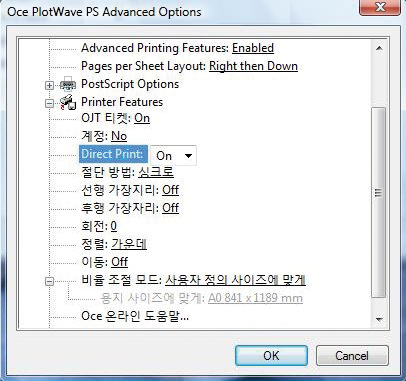The image size is (406, 381).
Task: Click the 회전 value 0
Action: [x=114, y=226]
